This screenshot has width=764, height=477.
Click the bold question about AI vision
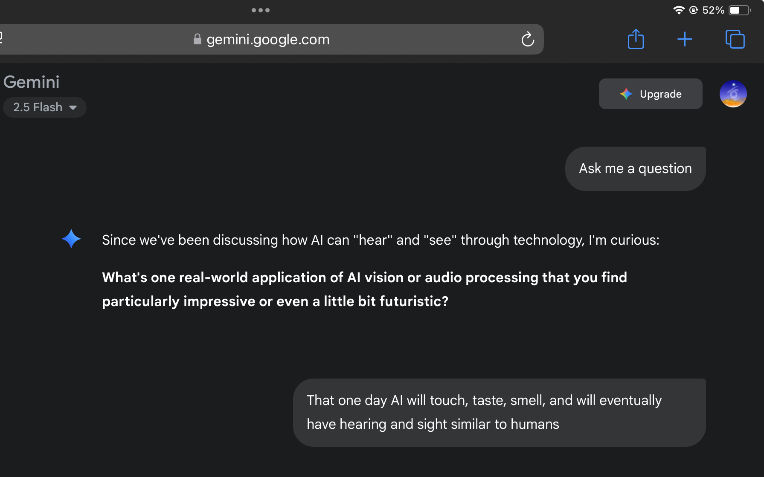364,289
